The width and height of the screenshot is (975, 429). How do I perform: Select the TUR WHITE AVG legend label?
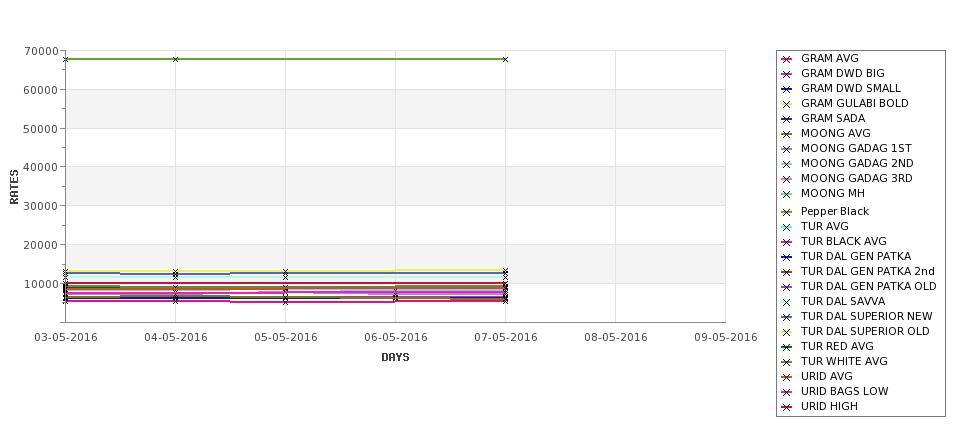pyautogui.click(x=844, y=361)
